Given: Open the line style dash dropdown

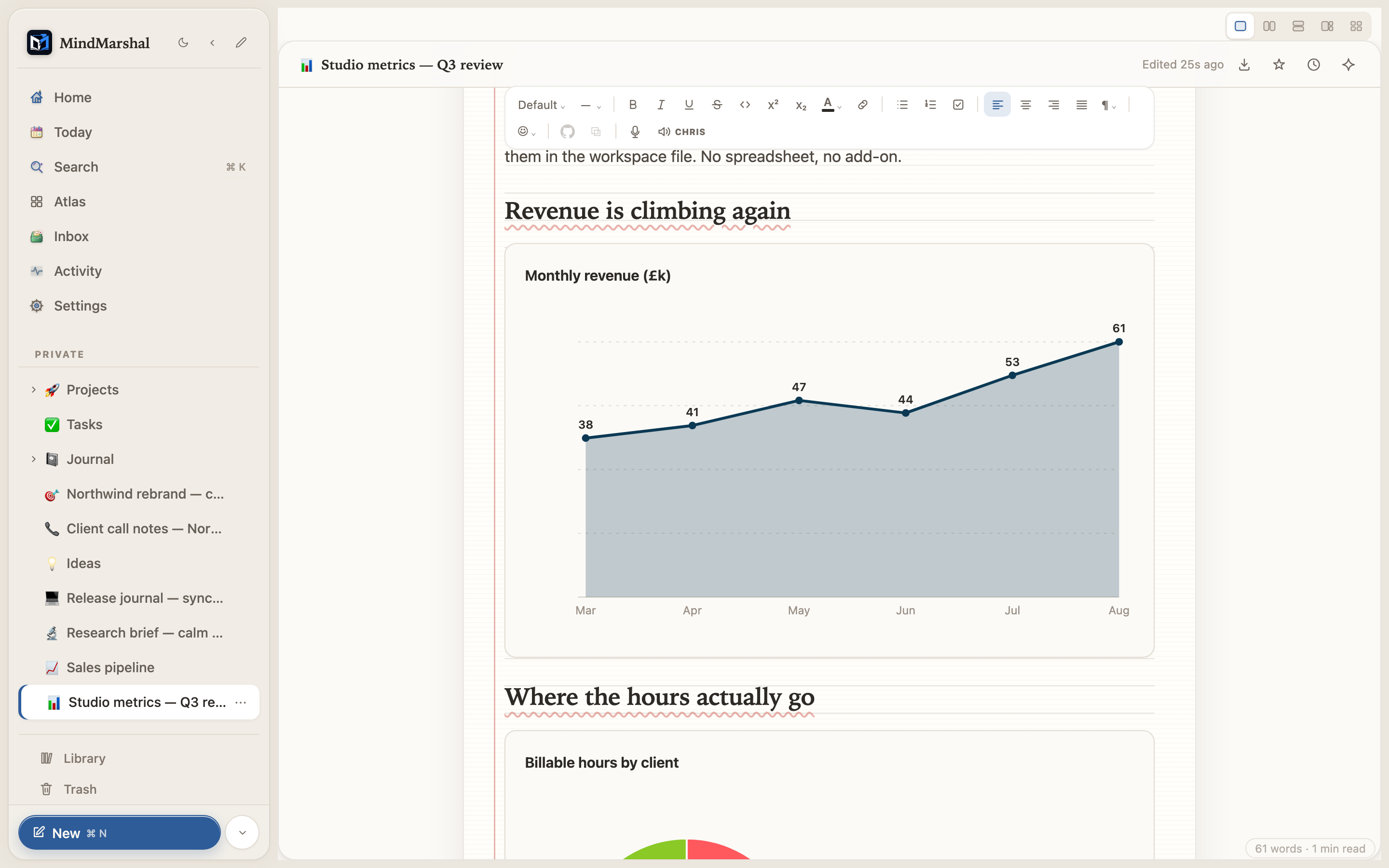Looking at the screenshot, I should (x=591, y=105).
